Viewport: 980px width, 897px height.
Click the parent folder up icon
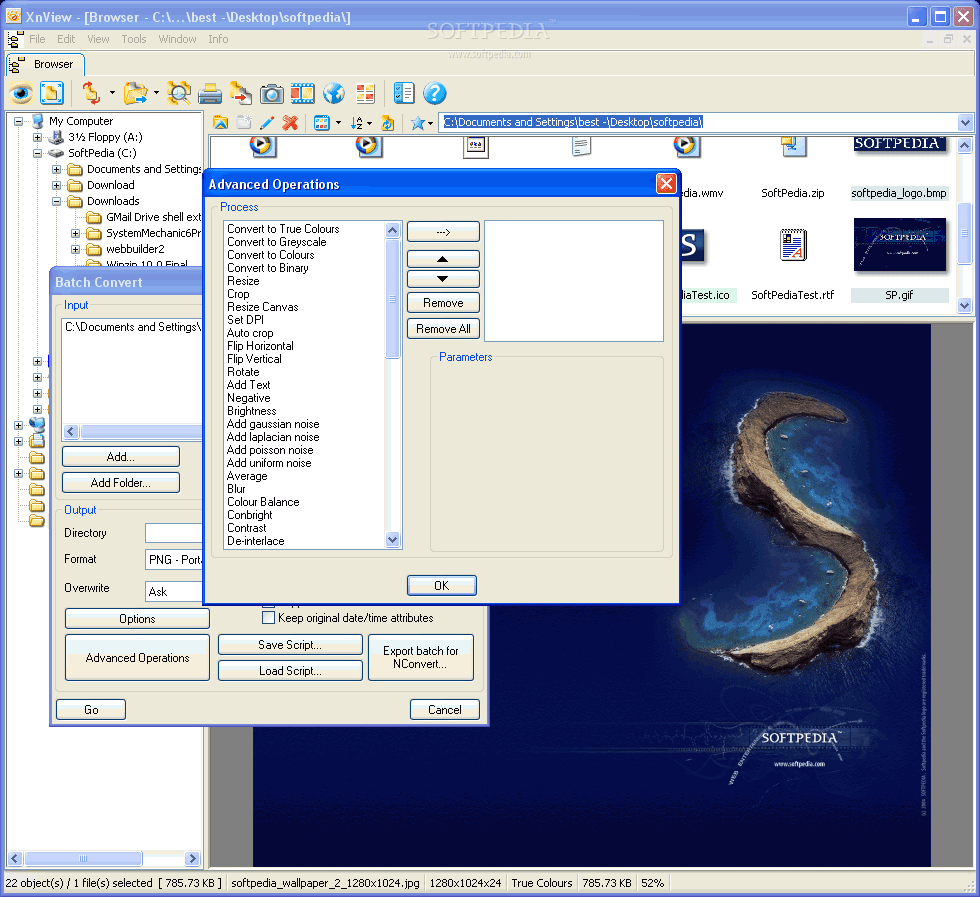220,123
